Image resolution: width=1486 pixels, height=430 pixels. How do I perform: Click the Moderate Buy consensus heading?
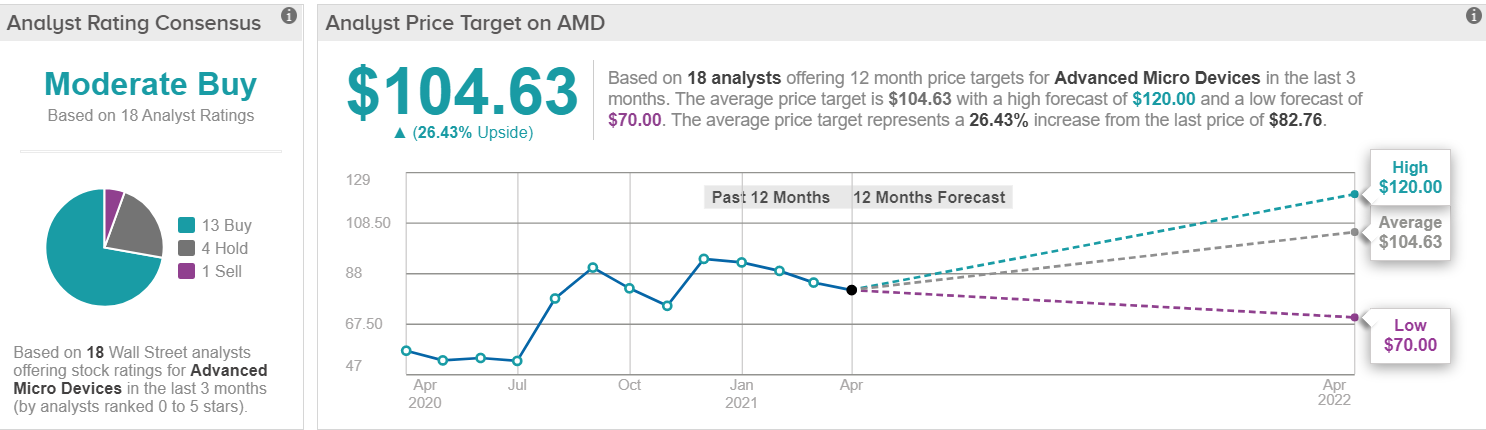[151, 83]
